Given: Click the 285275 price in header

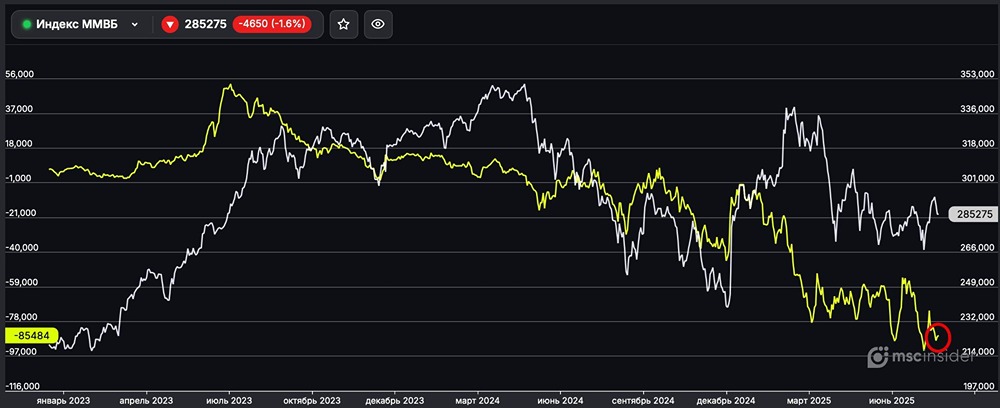Looking at the screenshot, I should click(x=205, y=24).
